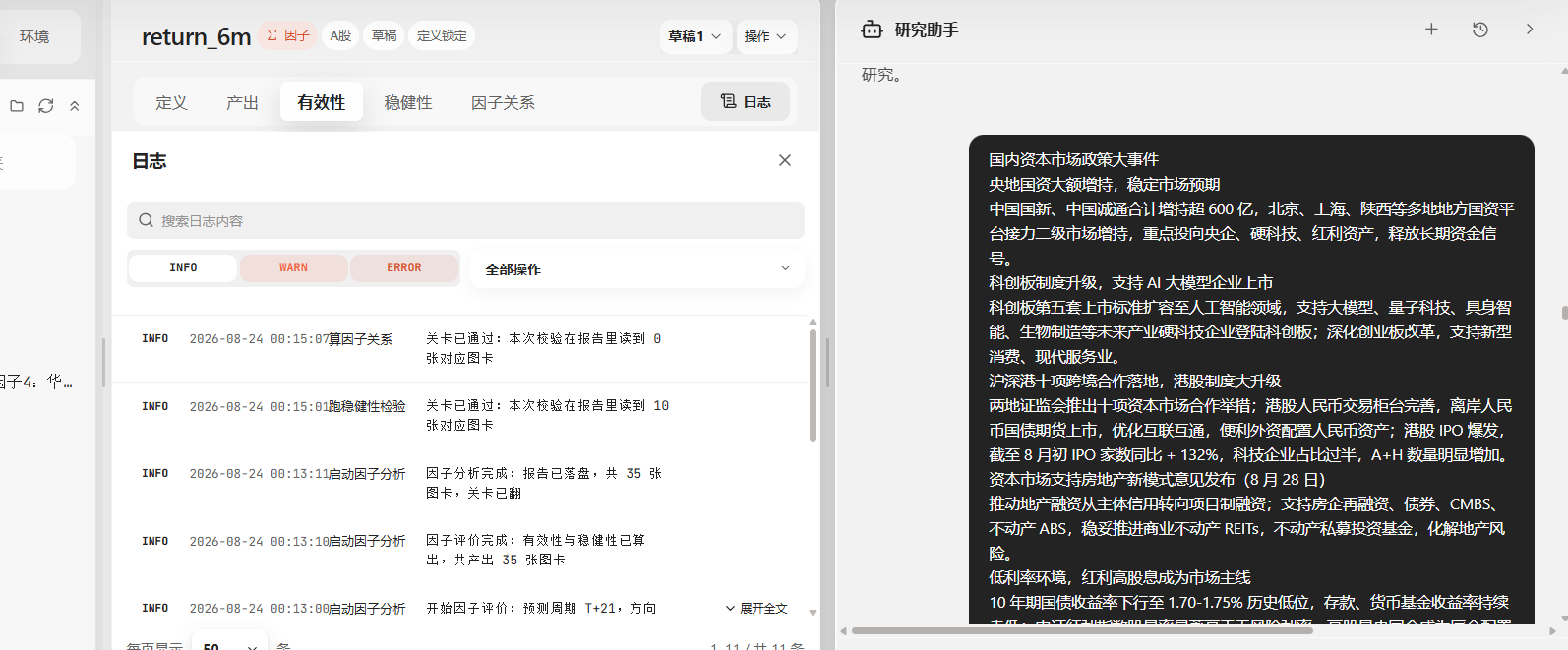Switch to the 产出 tab
The width and height of the screenshot is (1568, 650).
242,102
